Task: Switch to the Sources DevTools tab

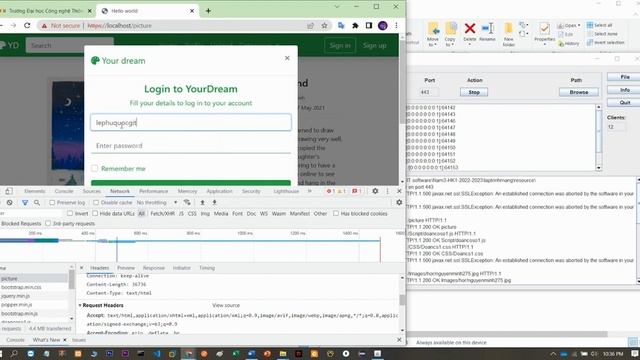Action: click(91, 191)
